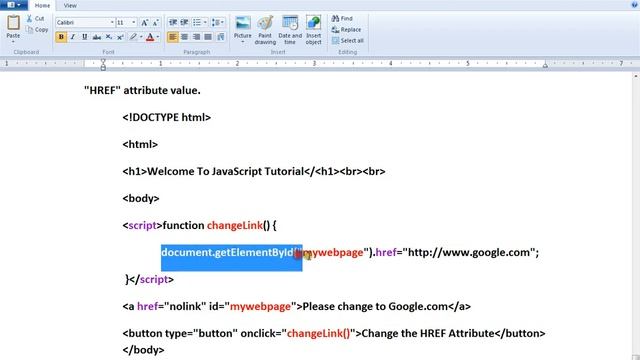Click the first-line indent marker on ruler
The image size is (640, 360).
click(103, 61)
